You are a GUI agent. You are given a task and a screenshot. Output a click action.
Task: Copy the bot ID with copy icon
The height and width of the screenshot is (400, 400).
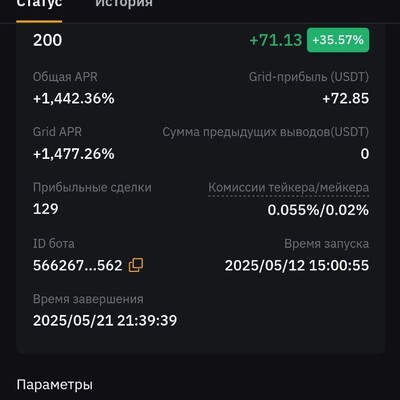click(136, 265)
